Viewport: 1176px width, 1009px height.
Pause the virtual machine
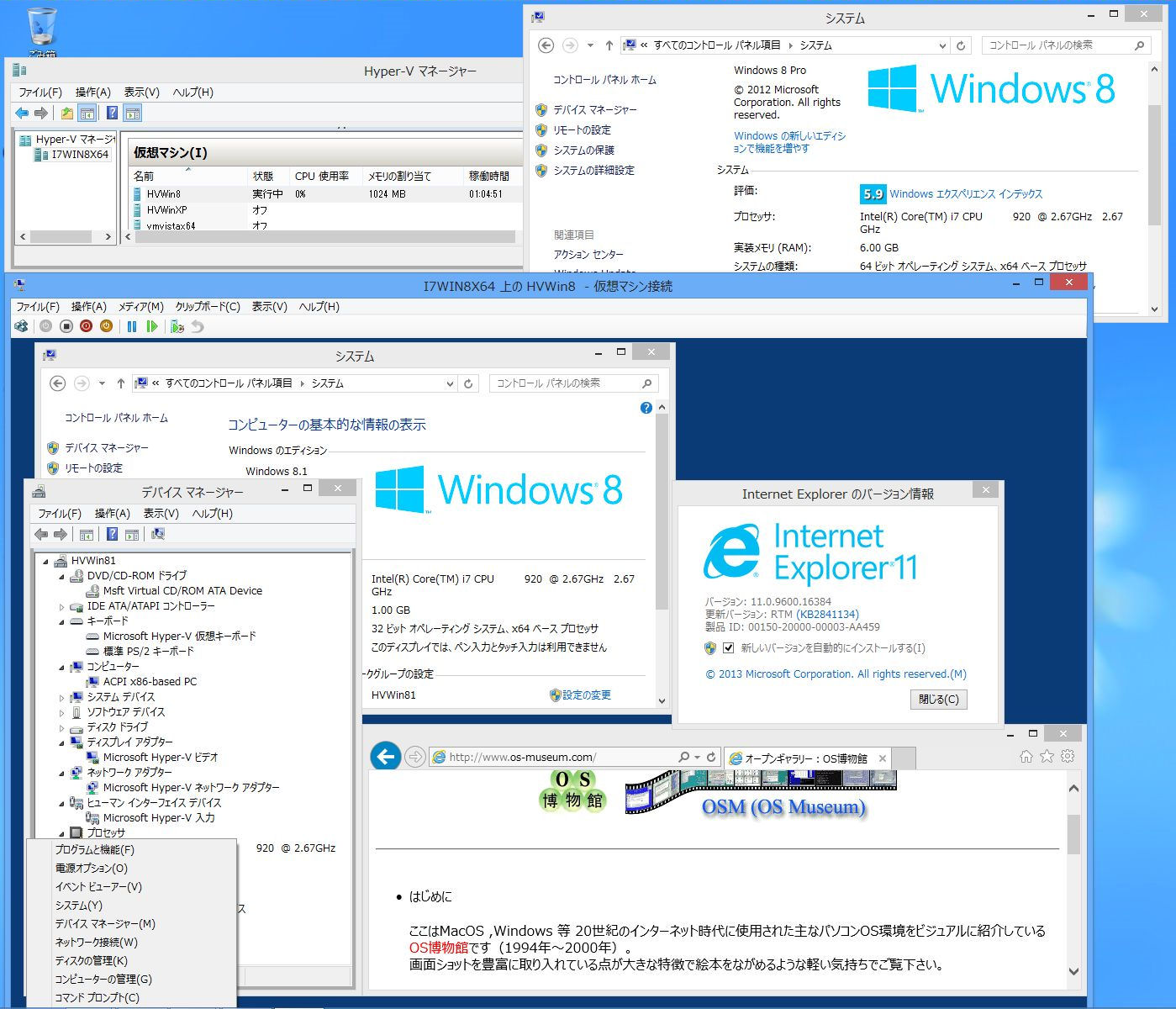[x=132, y=326]
